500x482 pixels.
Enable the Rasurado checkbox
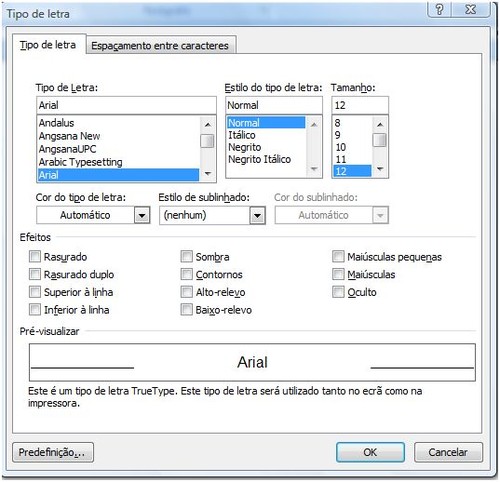coord(35,257)
